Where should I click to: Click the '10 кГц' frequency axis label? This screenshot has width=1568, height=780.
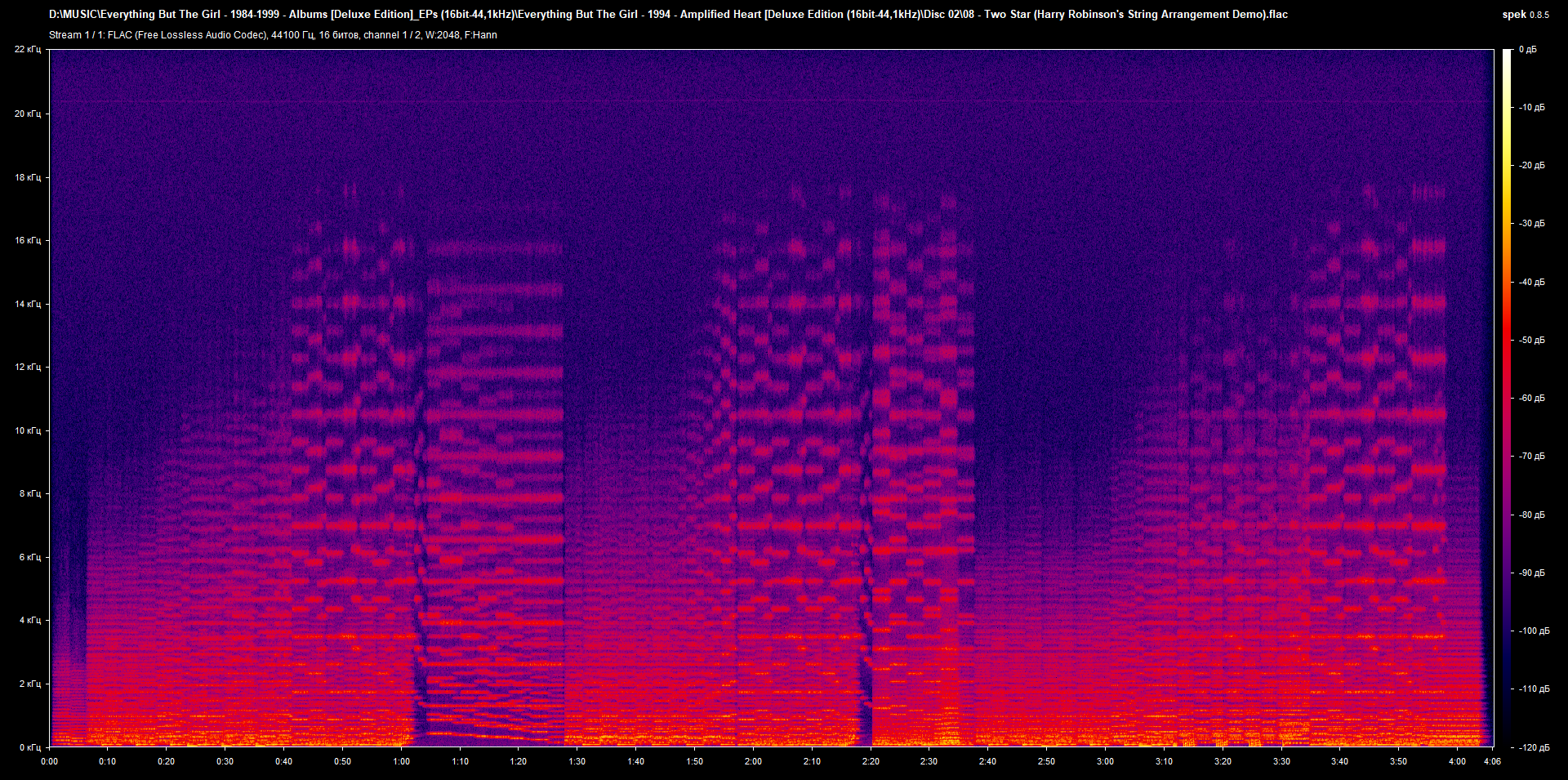click(x=28, y=430)
